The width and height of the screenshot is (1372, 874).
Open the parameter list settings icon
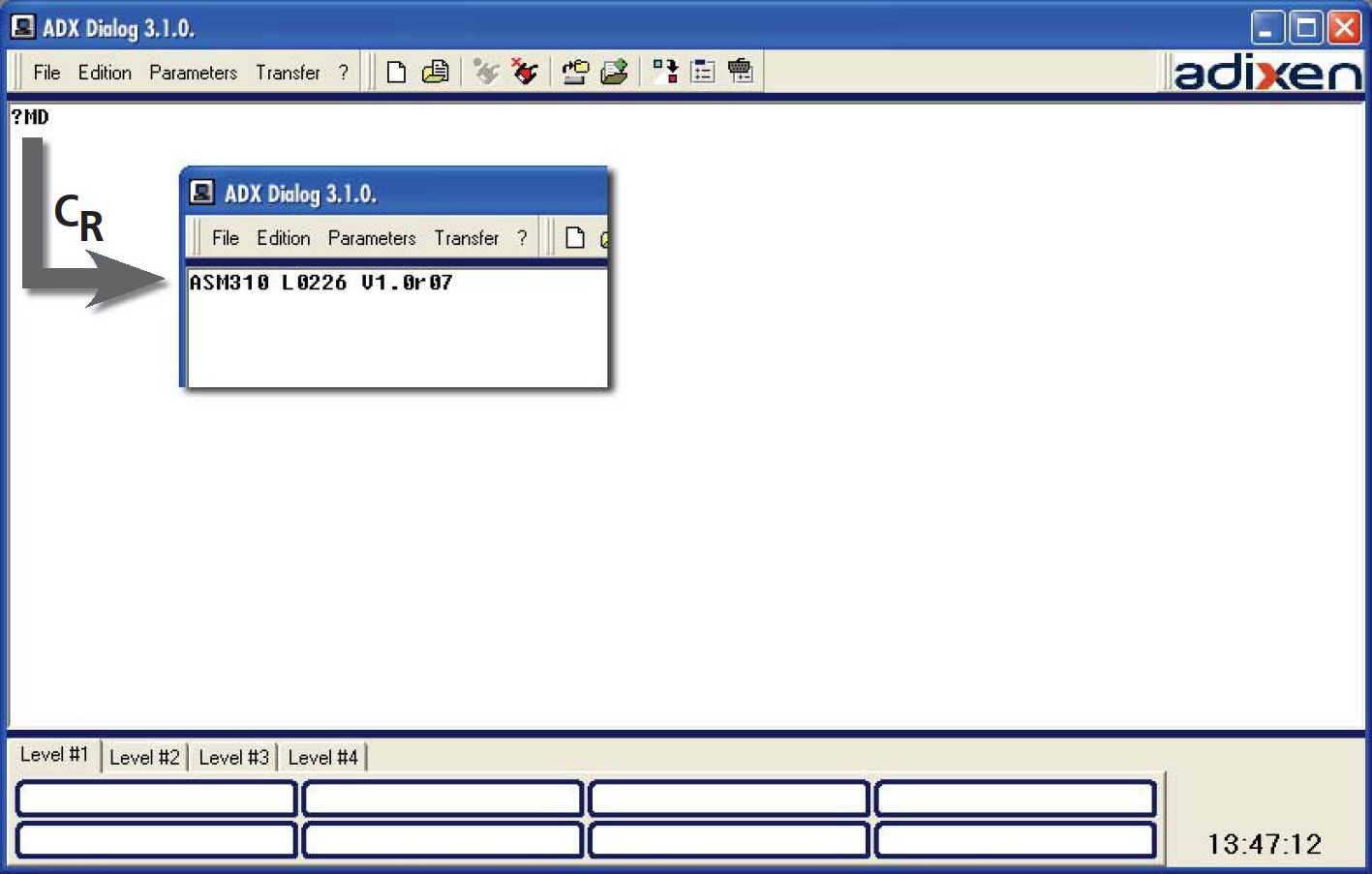pyautogui.click(x=703, y=72)
